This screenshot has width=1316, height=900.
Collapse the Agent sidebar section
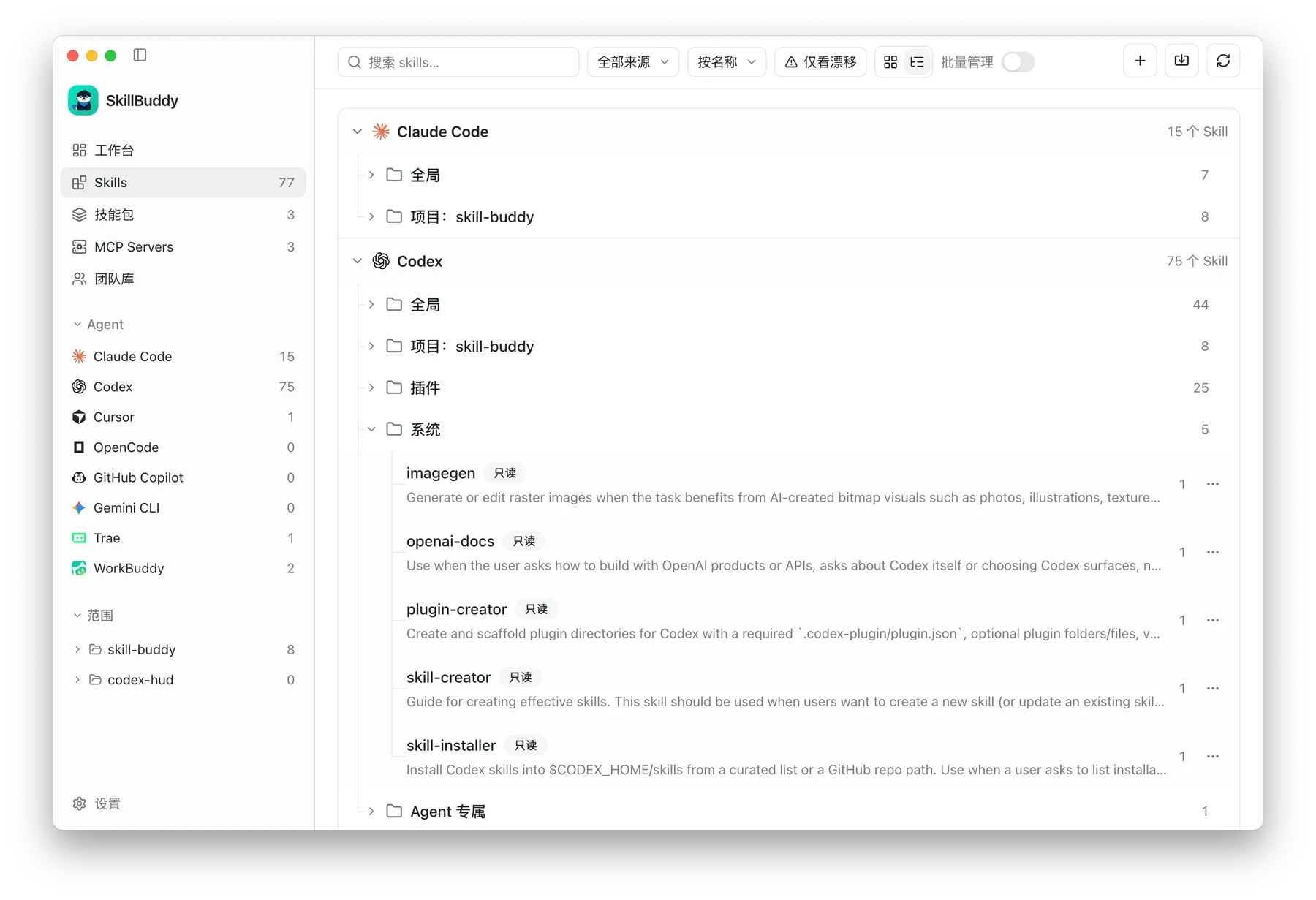click(x=77, y=324)
